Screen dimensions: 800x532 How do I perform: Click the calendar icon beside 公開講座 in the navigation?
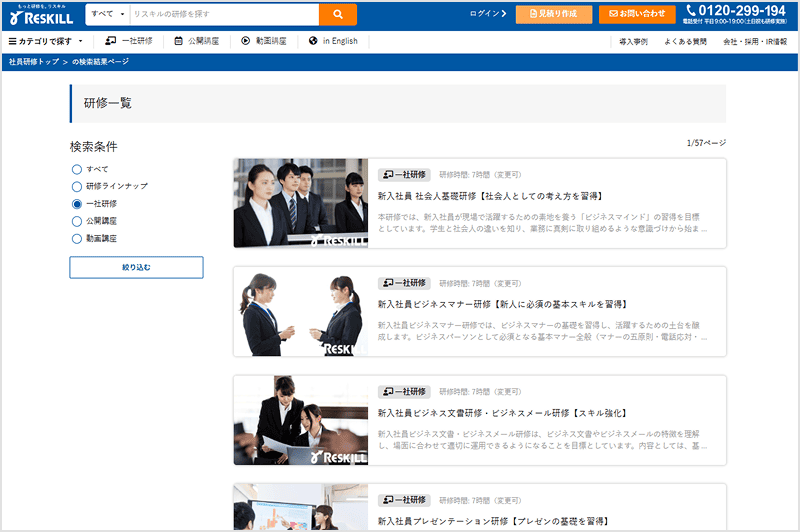pyautogui.click(x=179, y=41)
